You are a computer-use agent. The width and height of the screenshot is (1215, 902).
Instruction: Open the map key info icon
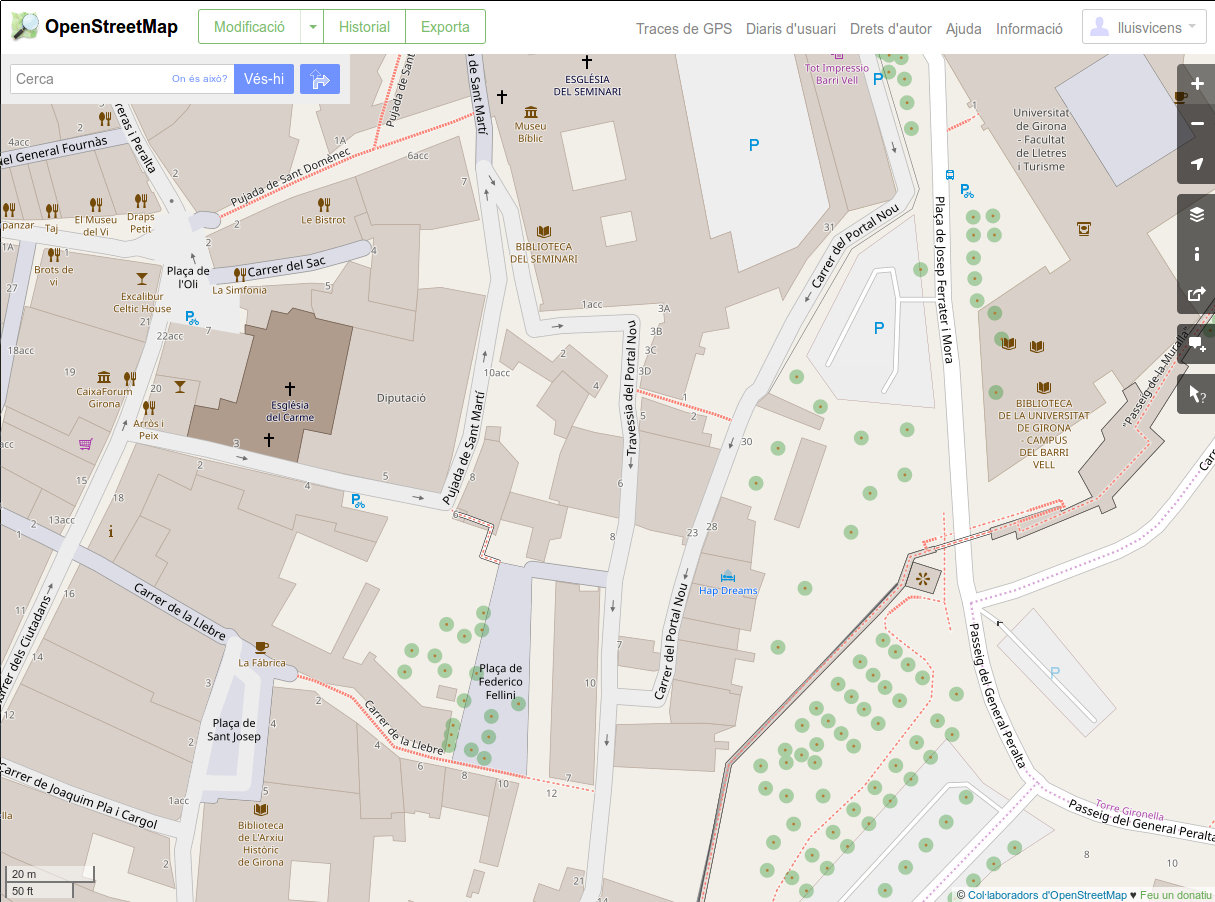[x=1197, y=254]
